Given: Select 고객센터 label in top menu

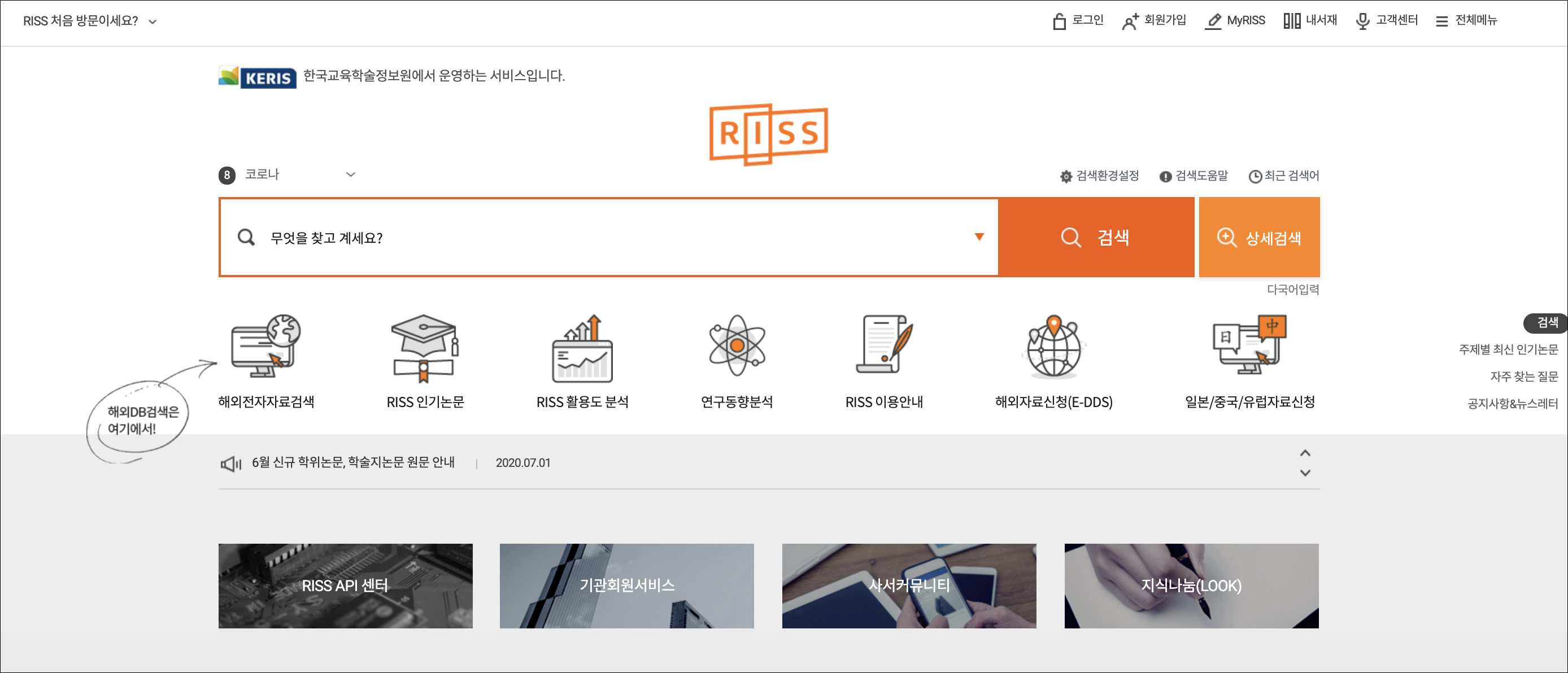Looking at the screenshot, I should [1397, 20].
